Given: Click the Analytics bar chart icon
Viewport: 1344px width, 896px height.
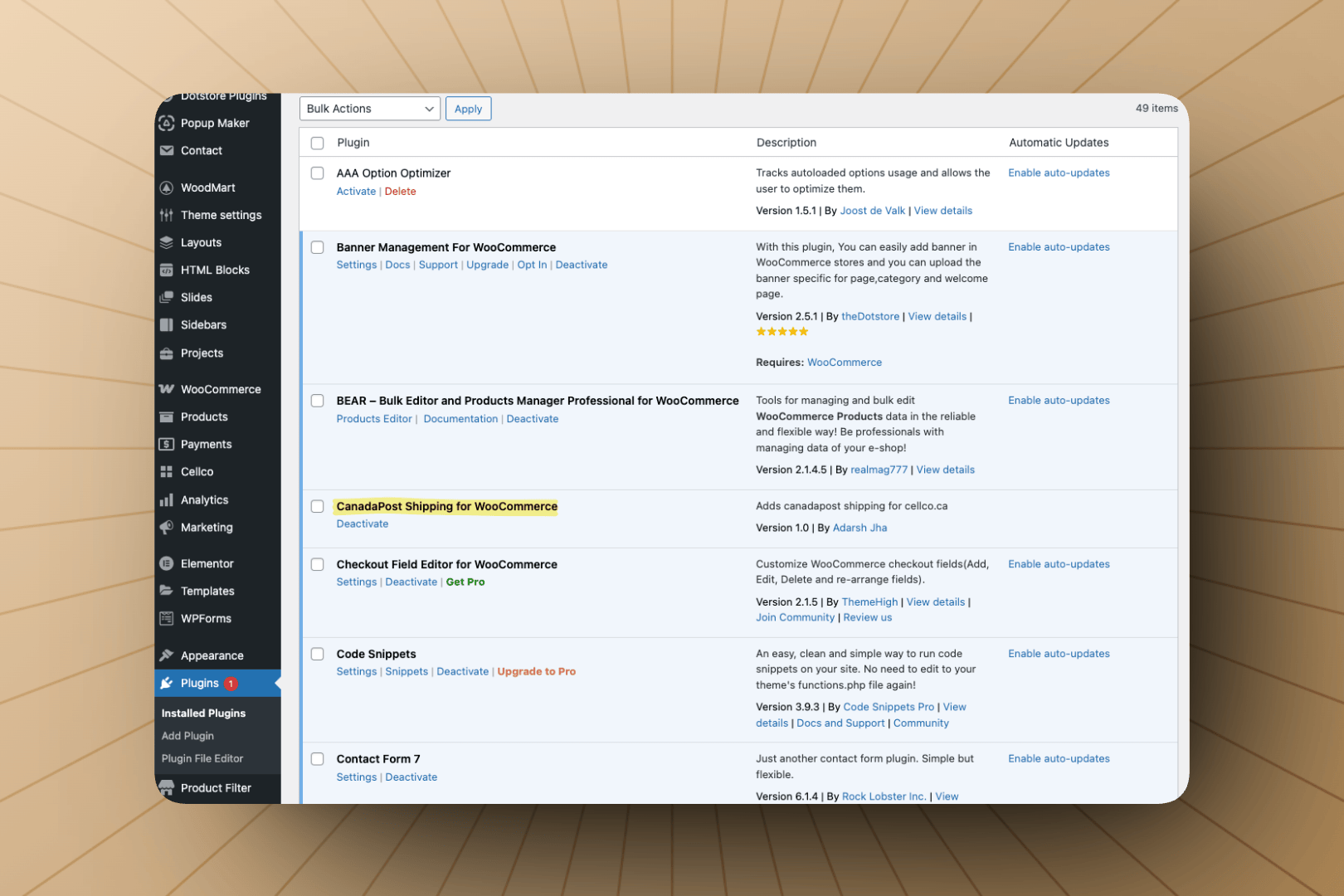Looking at the screenshot, I should click(x=166, y=499).
